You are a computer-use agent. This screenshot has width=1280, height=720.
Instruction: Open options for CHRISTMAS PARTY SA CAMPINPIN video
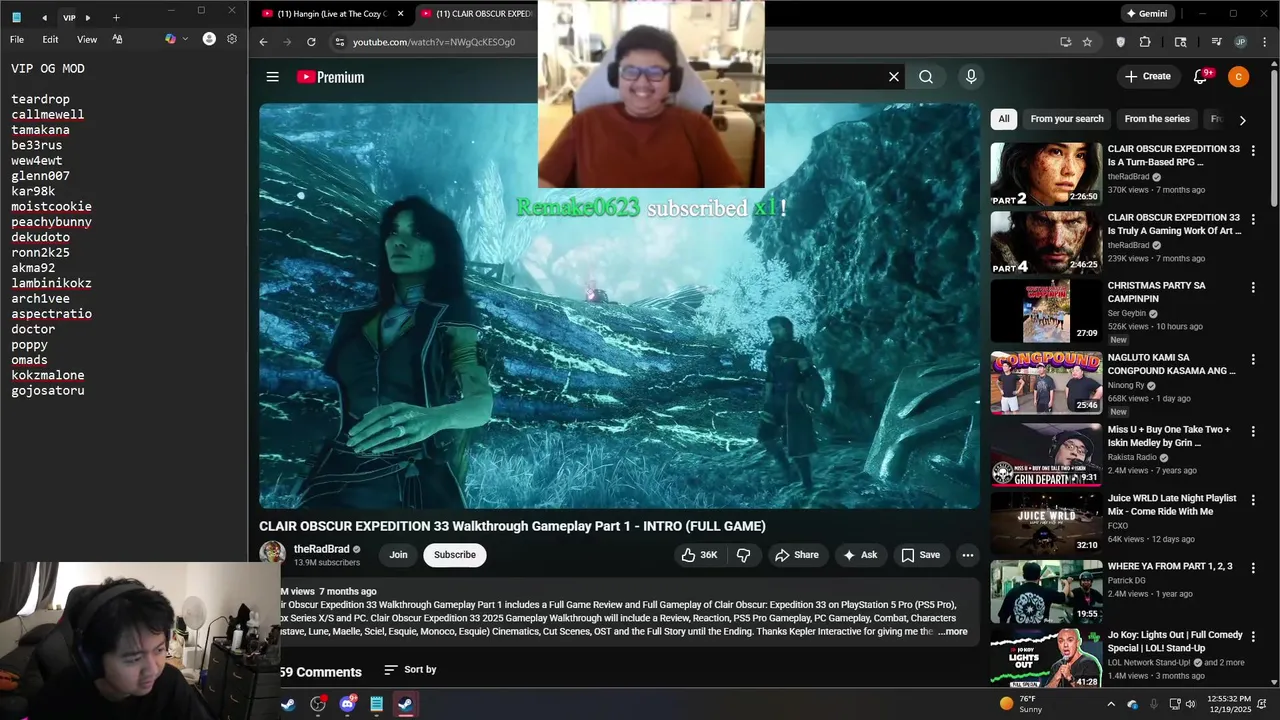(x=1253, y=287)
